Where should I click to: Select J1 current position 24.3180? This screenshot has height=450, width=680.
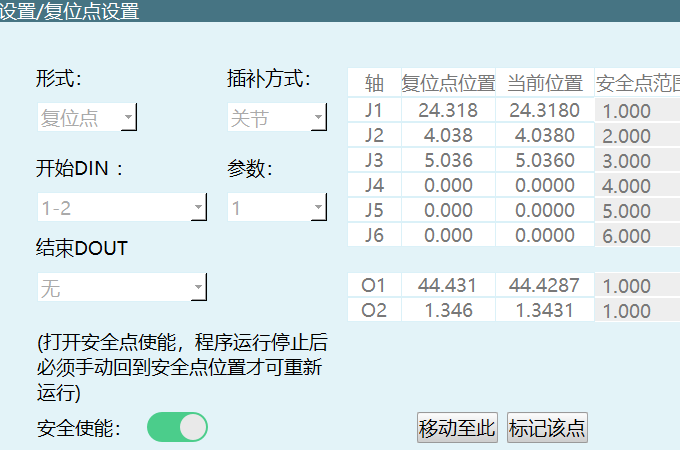[545, 110]
